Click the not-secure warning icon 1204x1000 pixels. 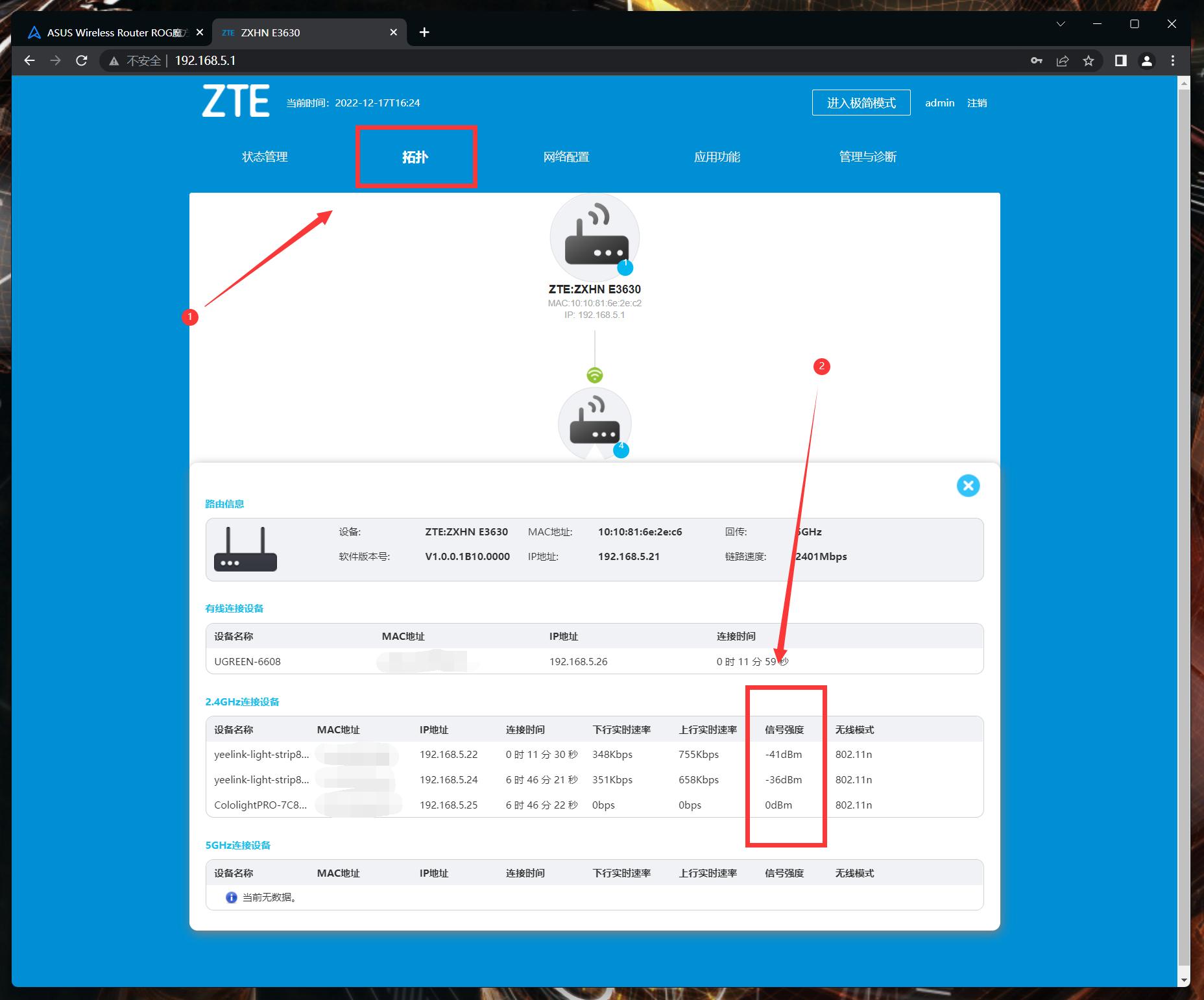pyautogui.click(x=114, y=61)
